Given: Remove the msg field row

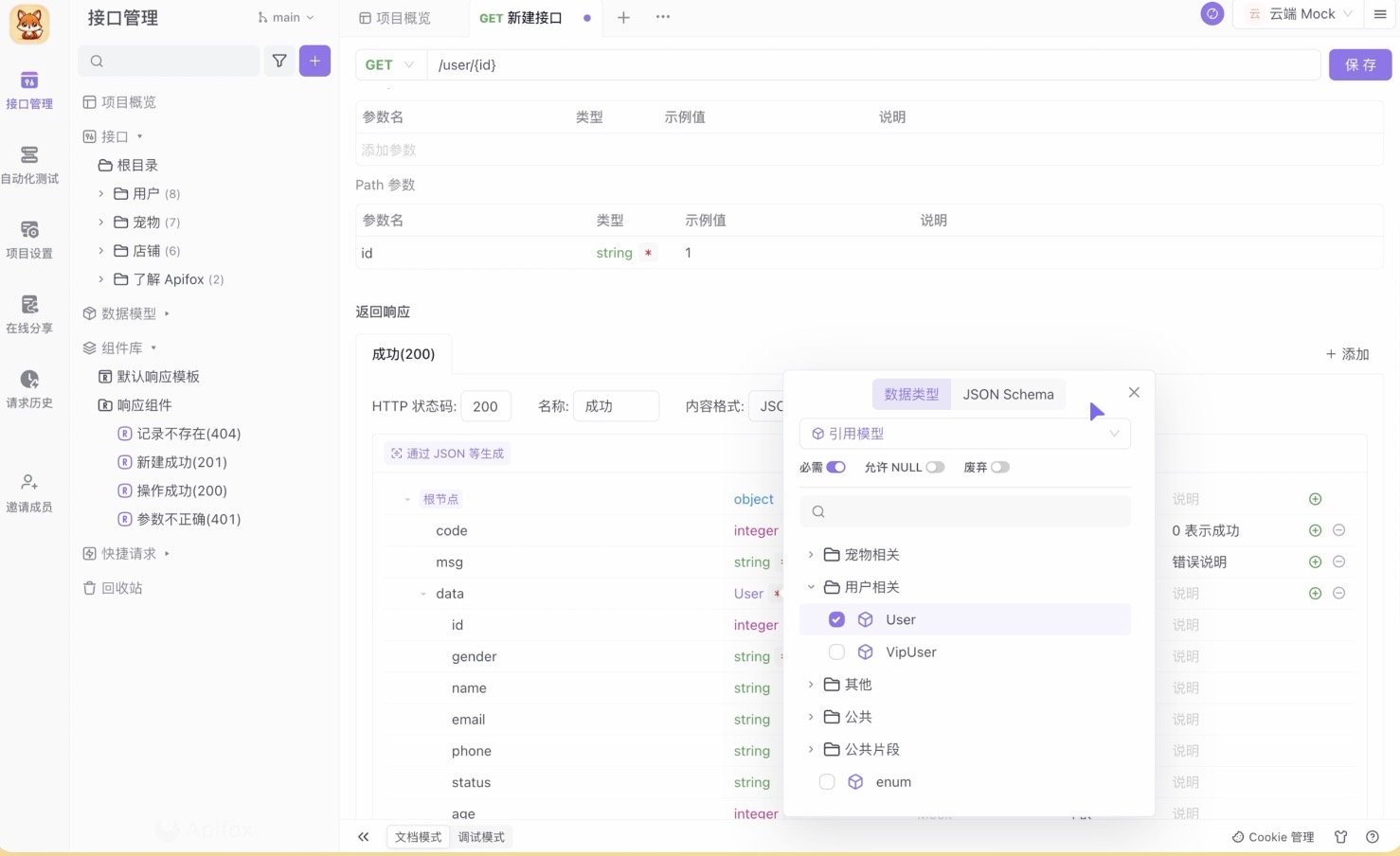Looking at the screenshot, I should [x=1338, y=562].
